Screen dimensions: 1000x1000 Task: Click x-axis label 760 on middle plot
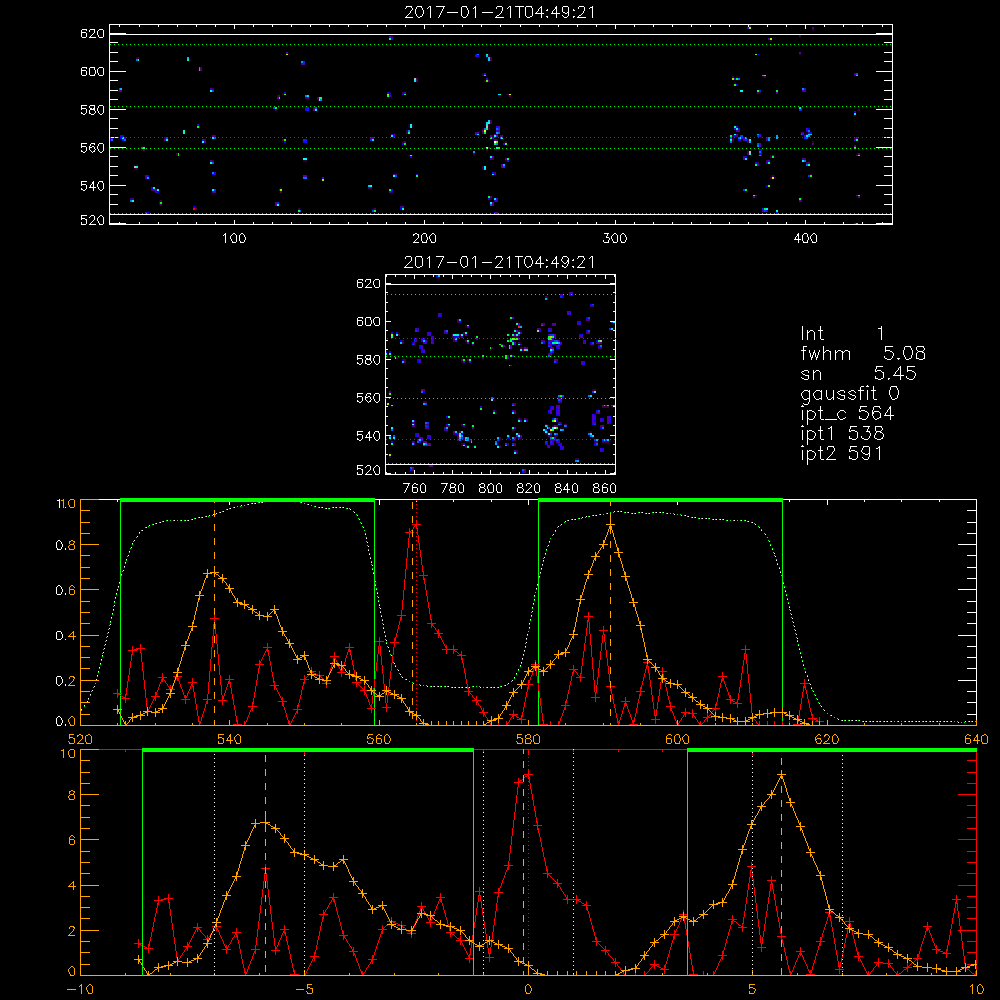(x=415, y=489)
